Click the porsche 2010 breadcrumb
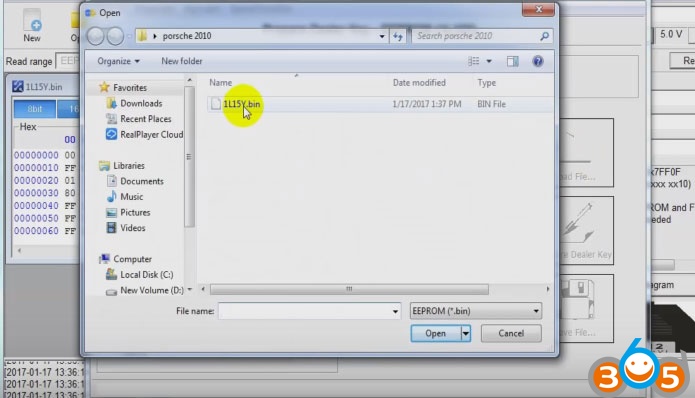The image size is (695, 398). pyautogui.click(x=187, y=36)
